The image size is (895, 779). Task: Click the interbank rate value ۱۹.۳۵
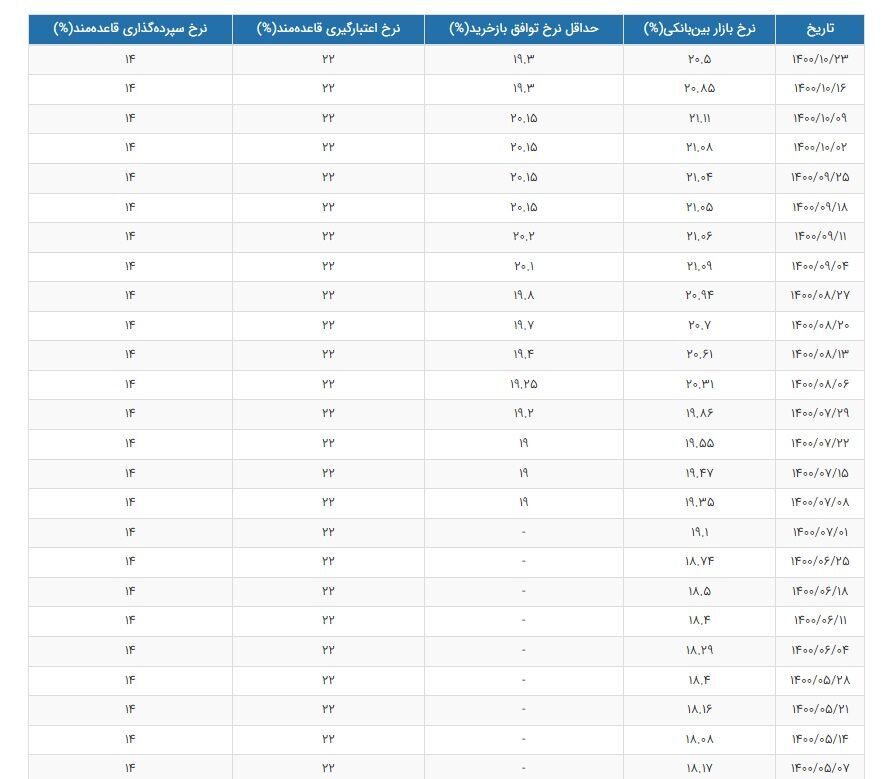tap(699, 502)
